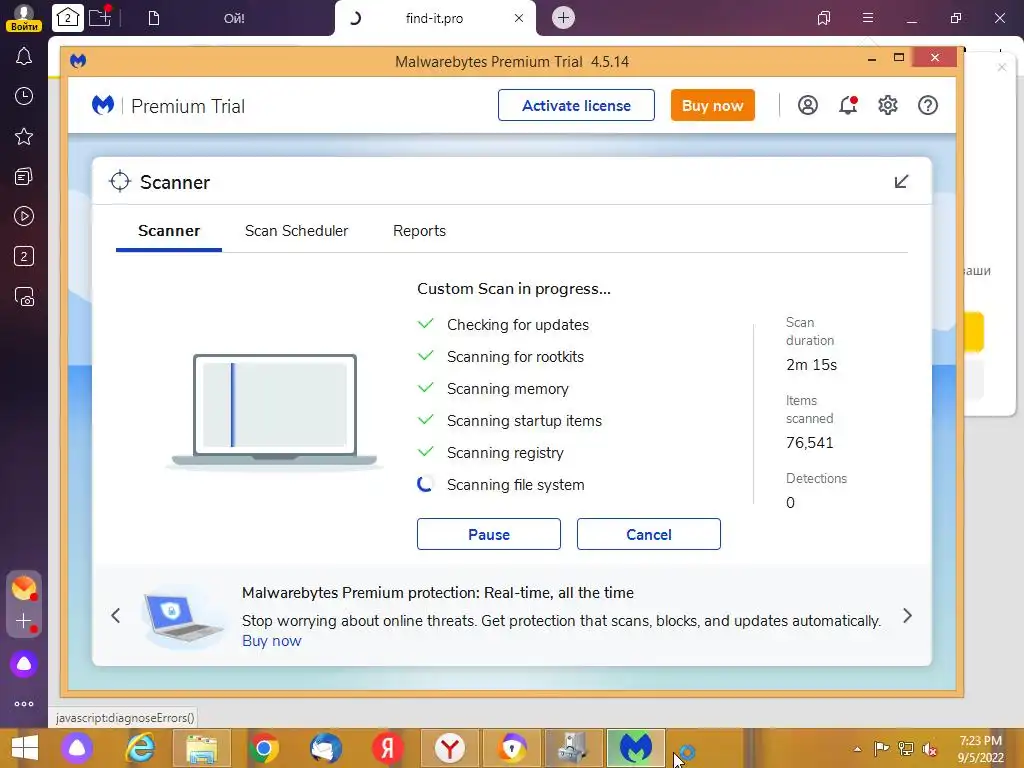Screen dimensions: 1024x768
Task: Open Google Chrome from the taskbar
Action: coord(264,748)
